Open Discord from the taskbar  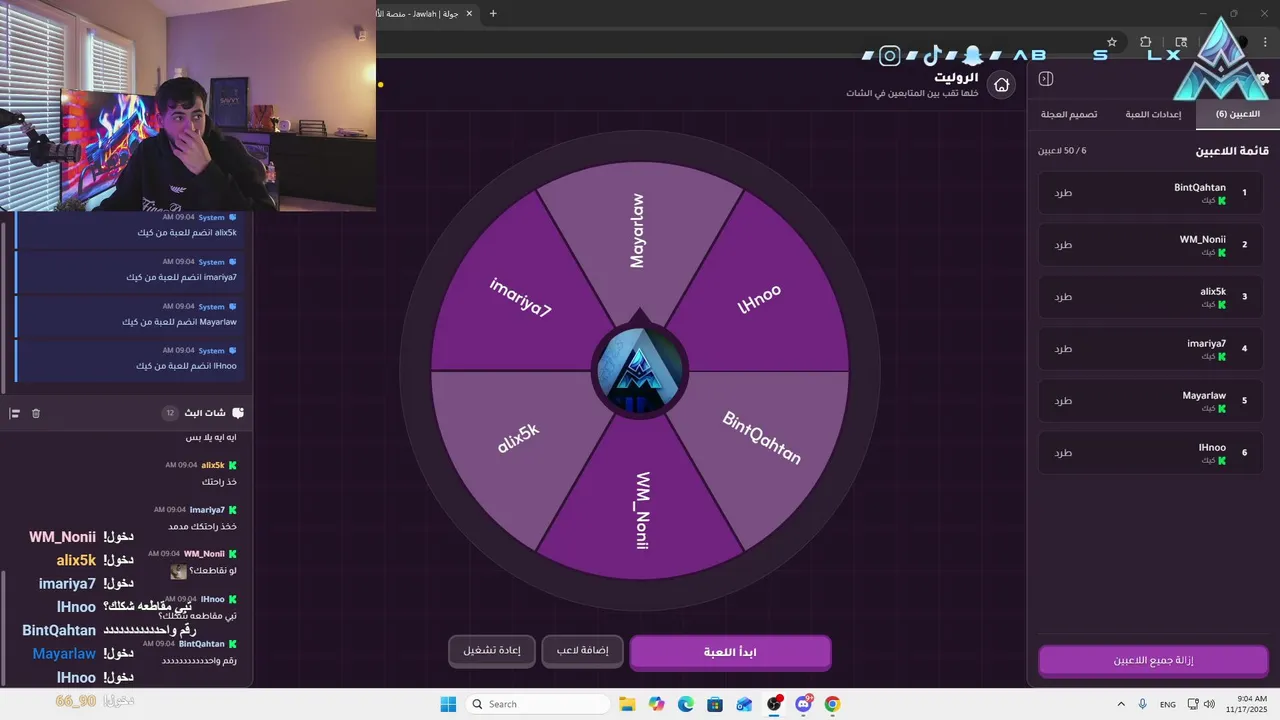[803, 704]
